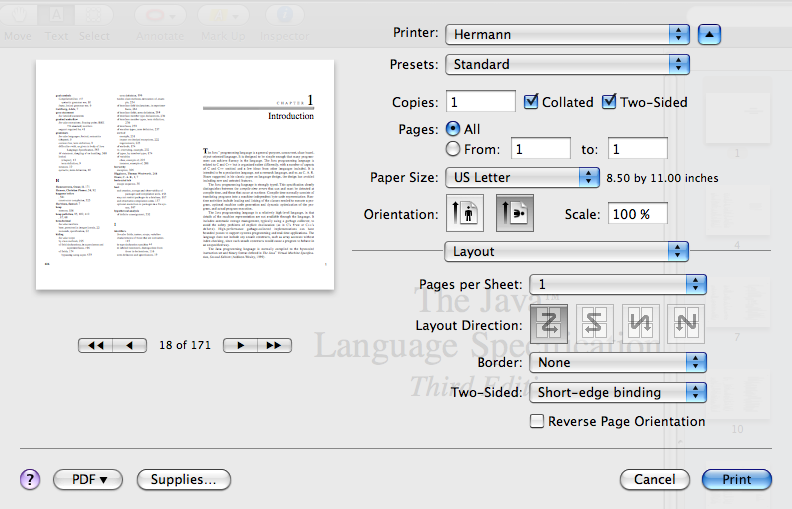792x509 pixels.
Task: Select the From page range radio button
Action: tap(453, 149)
